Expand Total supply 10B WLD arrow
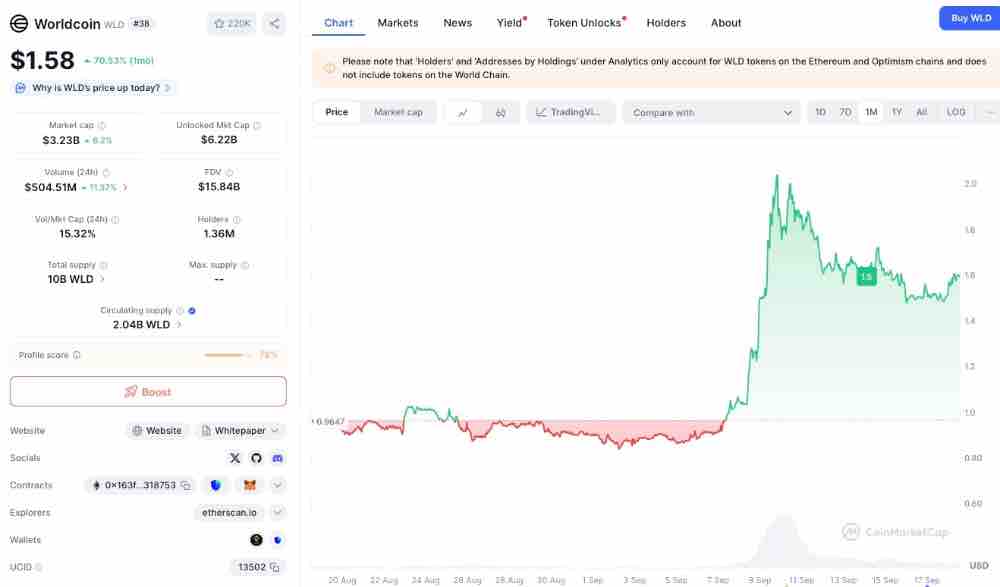1000x587 pixels. [102, 279]
